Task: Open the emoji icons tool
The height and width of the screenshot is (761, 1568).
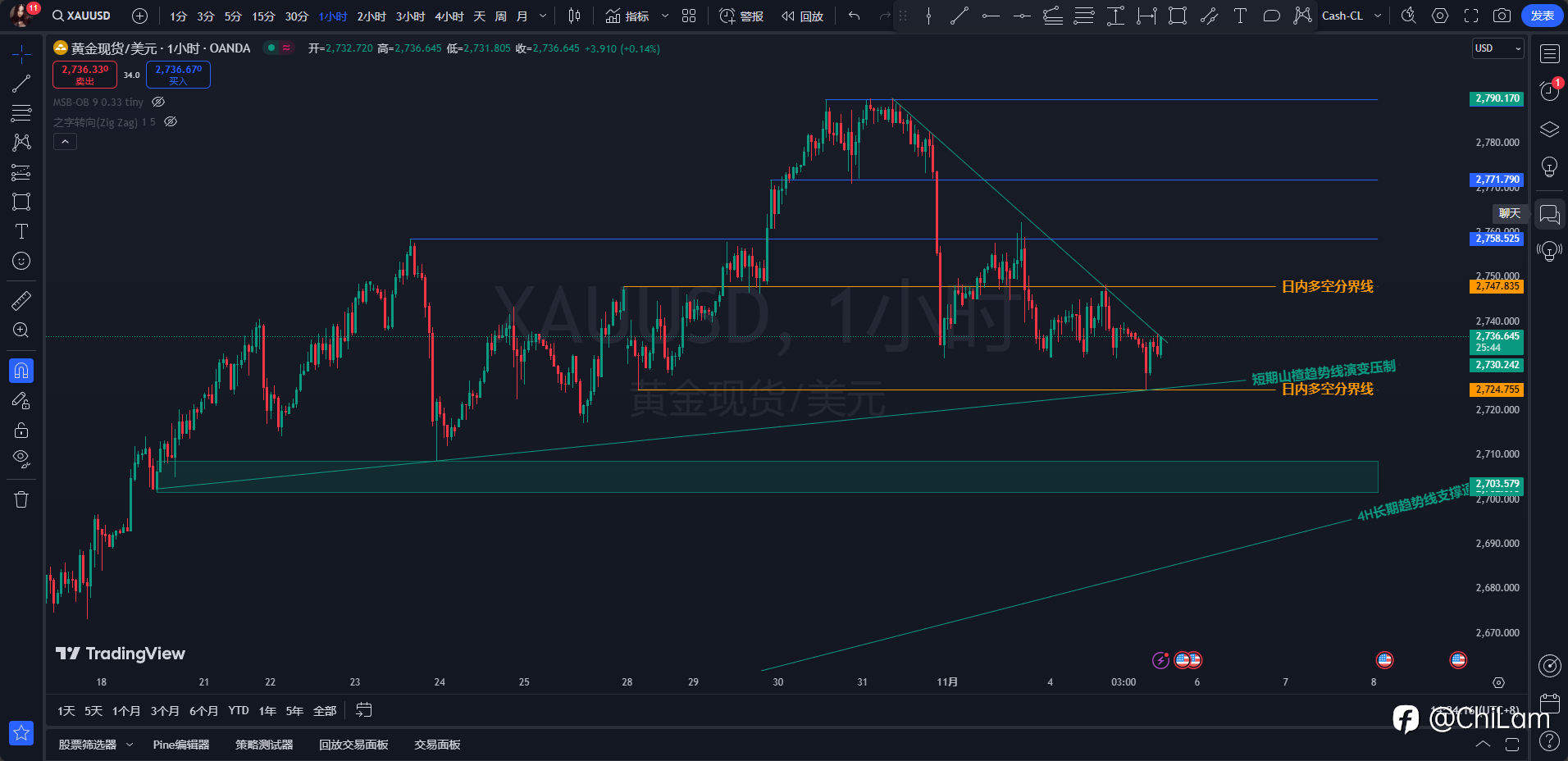Action: click(21, 261)
